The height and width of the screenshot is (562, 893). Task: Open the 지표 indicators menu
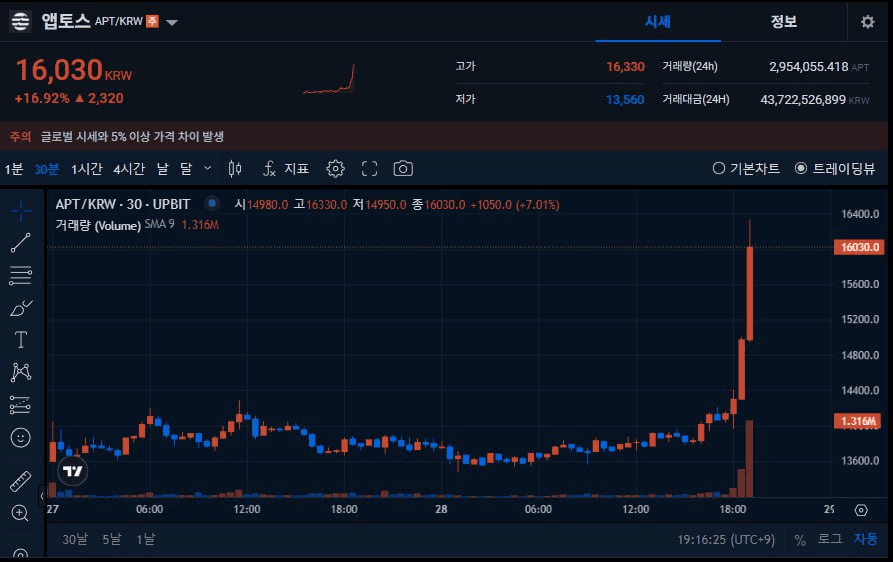[x=286, y=169]
